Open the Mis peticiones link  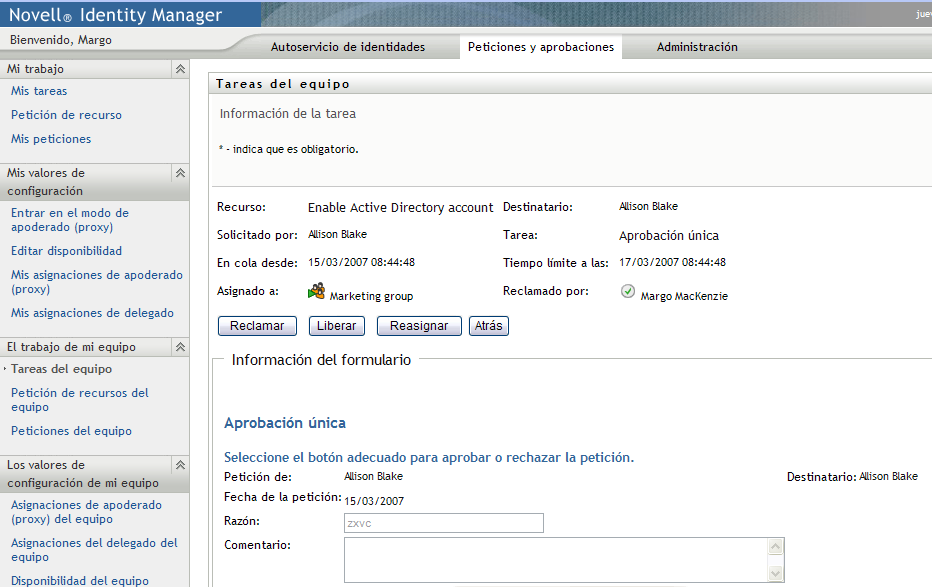point(51,138)
